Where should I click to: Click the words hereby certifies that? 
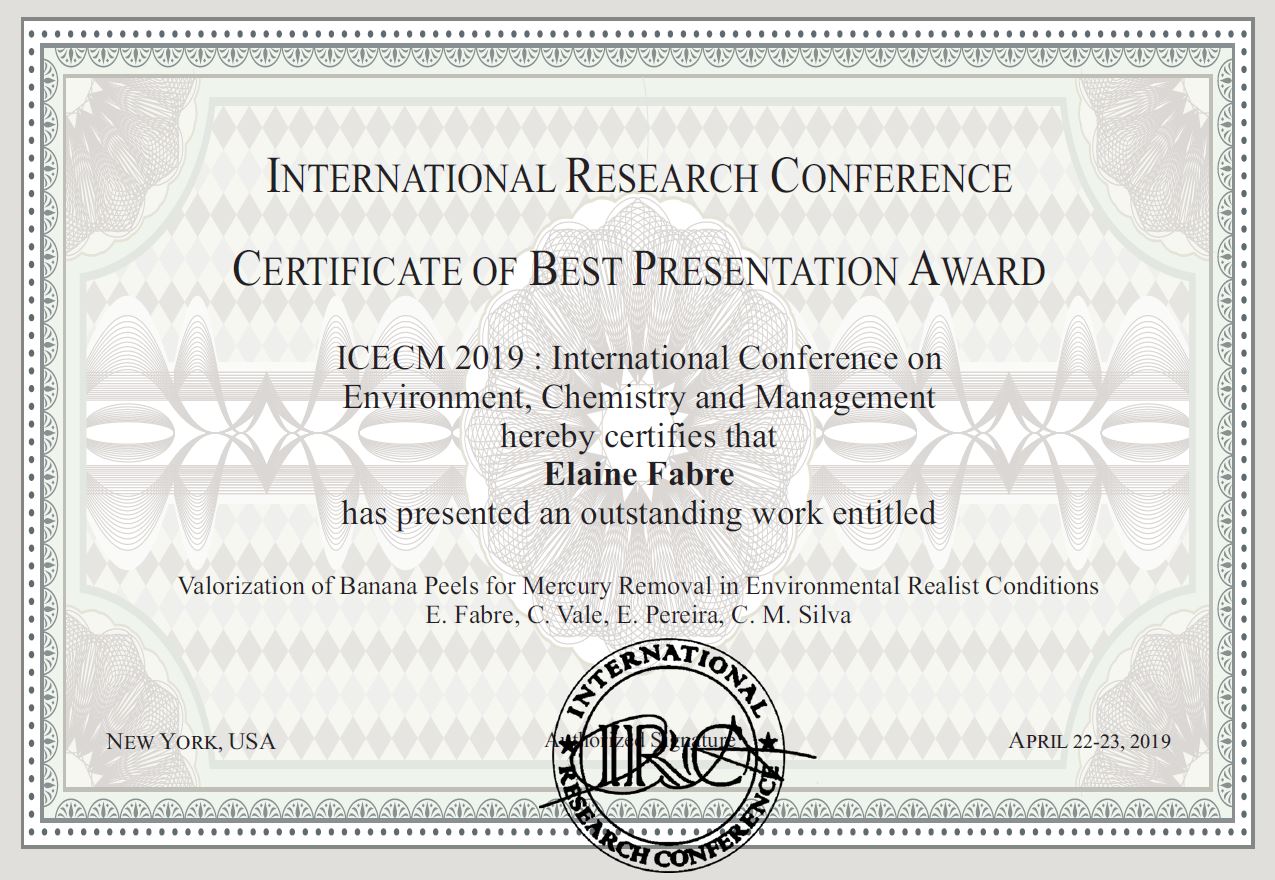pos(639,436)
